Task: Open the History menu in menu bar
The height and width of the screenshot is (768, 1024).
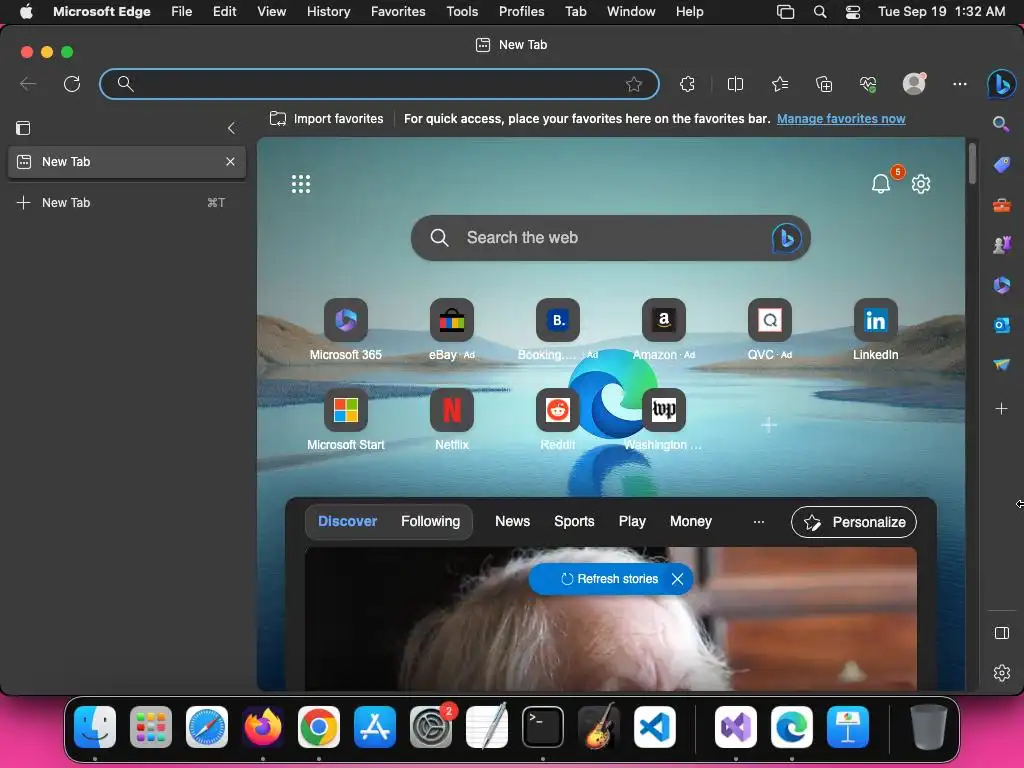Action: pos(328,12)
